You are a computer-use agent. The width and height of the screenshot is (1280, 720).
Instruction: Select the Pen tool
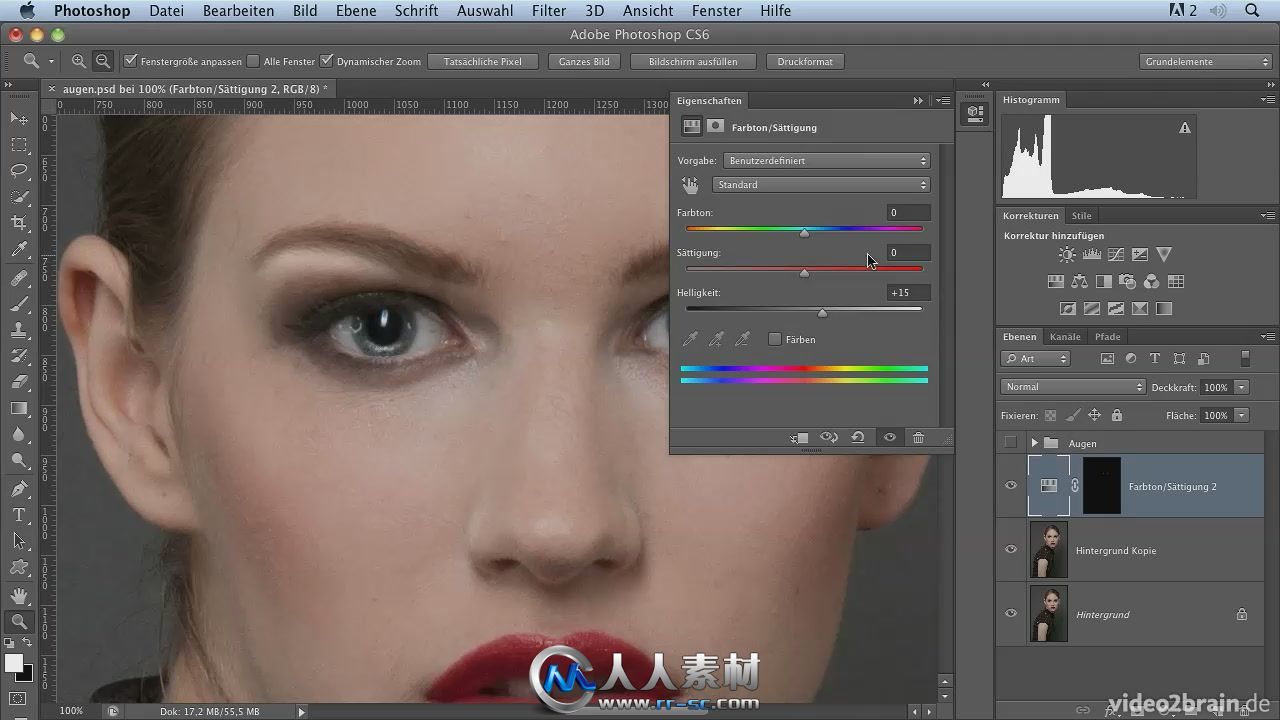19,489
